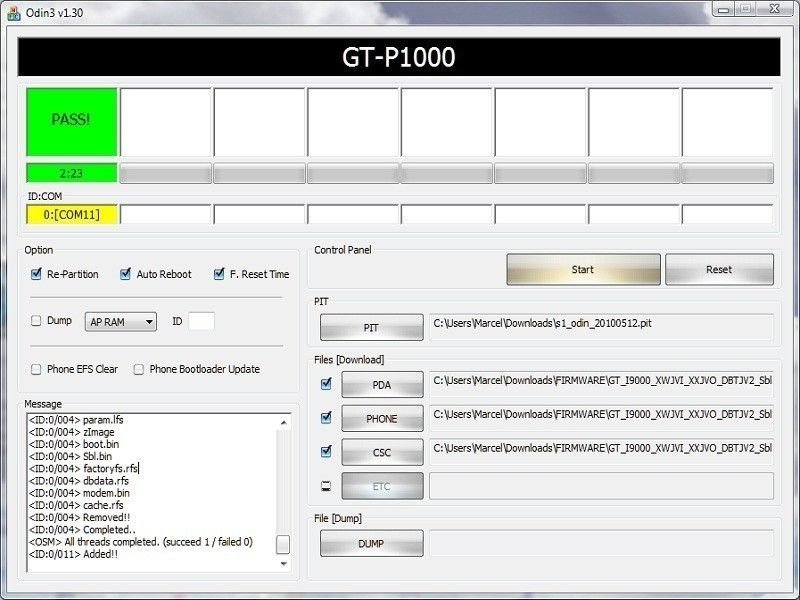Select the yellow 0:[COM11] port box
The height and width of the screenshot is (600, 800).
point(72,214)
